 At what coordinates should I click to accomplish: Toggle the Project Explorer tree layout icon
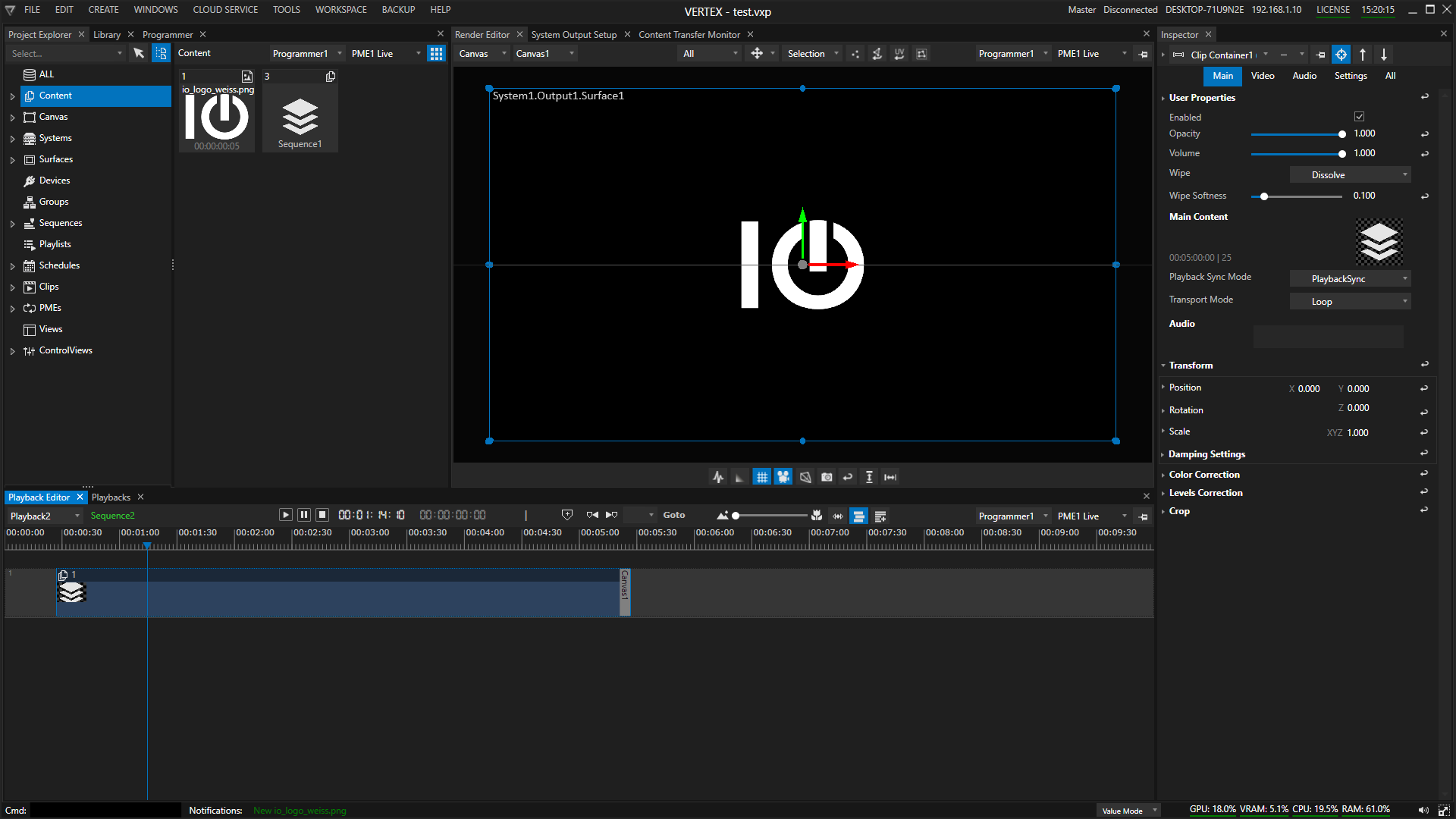161,53
